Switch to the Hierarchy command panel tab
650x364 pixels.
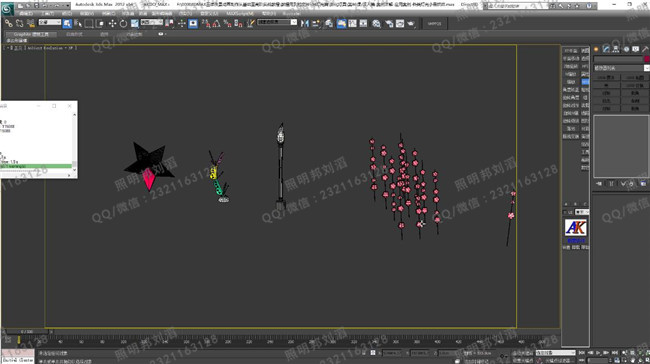pos(616,49)
